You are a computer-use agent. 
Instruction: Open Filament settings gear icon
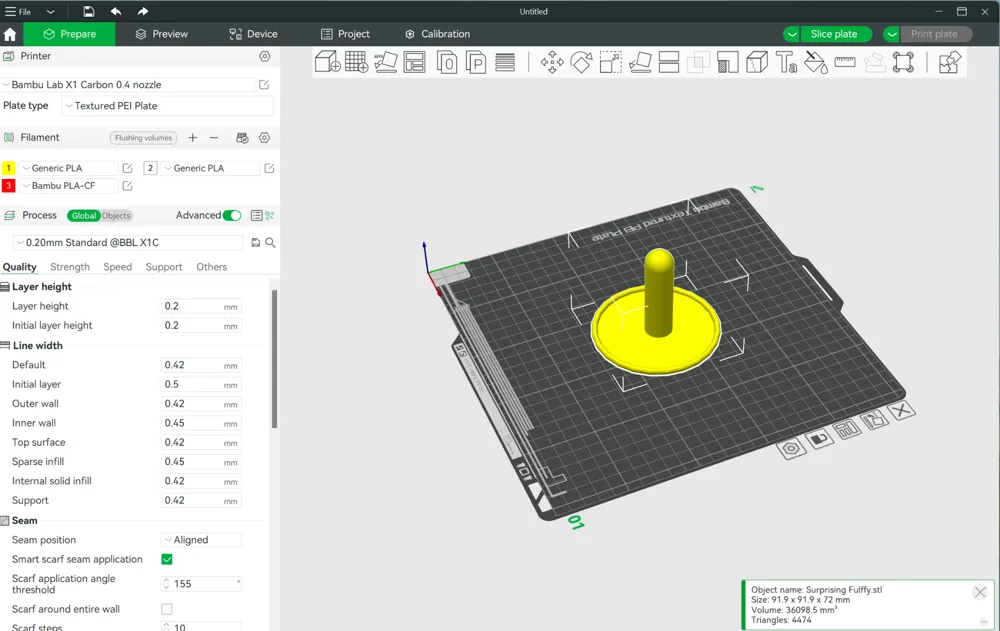coord(264,137)
